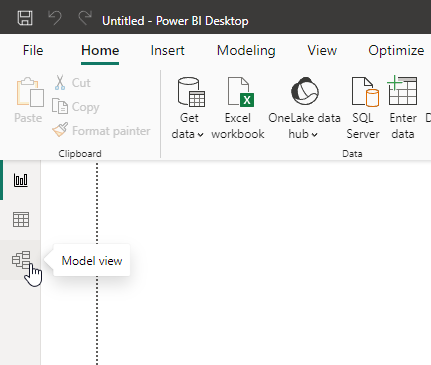Click the Redo arrow in title bar
Screen dimensions: 431x365
point(85,18)
